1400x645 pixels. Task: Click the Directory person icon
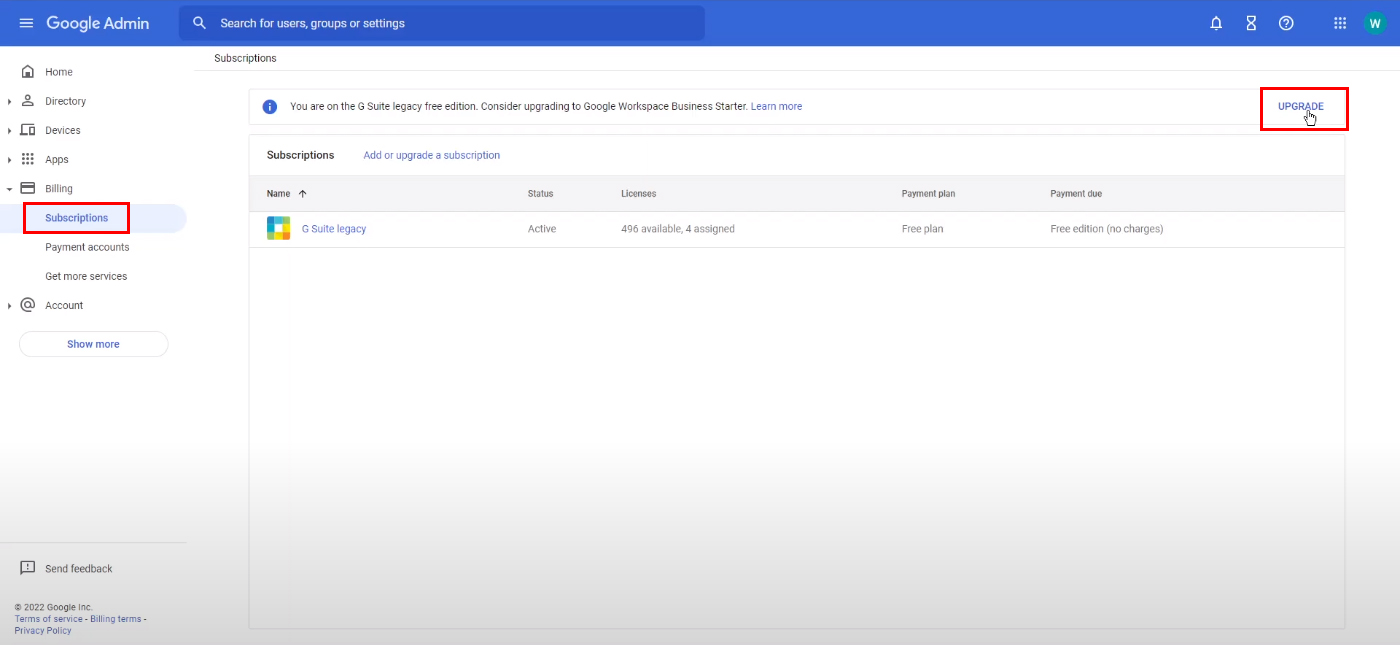tap(28, 101)
